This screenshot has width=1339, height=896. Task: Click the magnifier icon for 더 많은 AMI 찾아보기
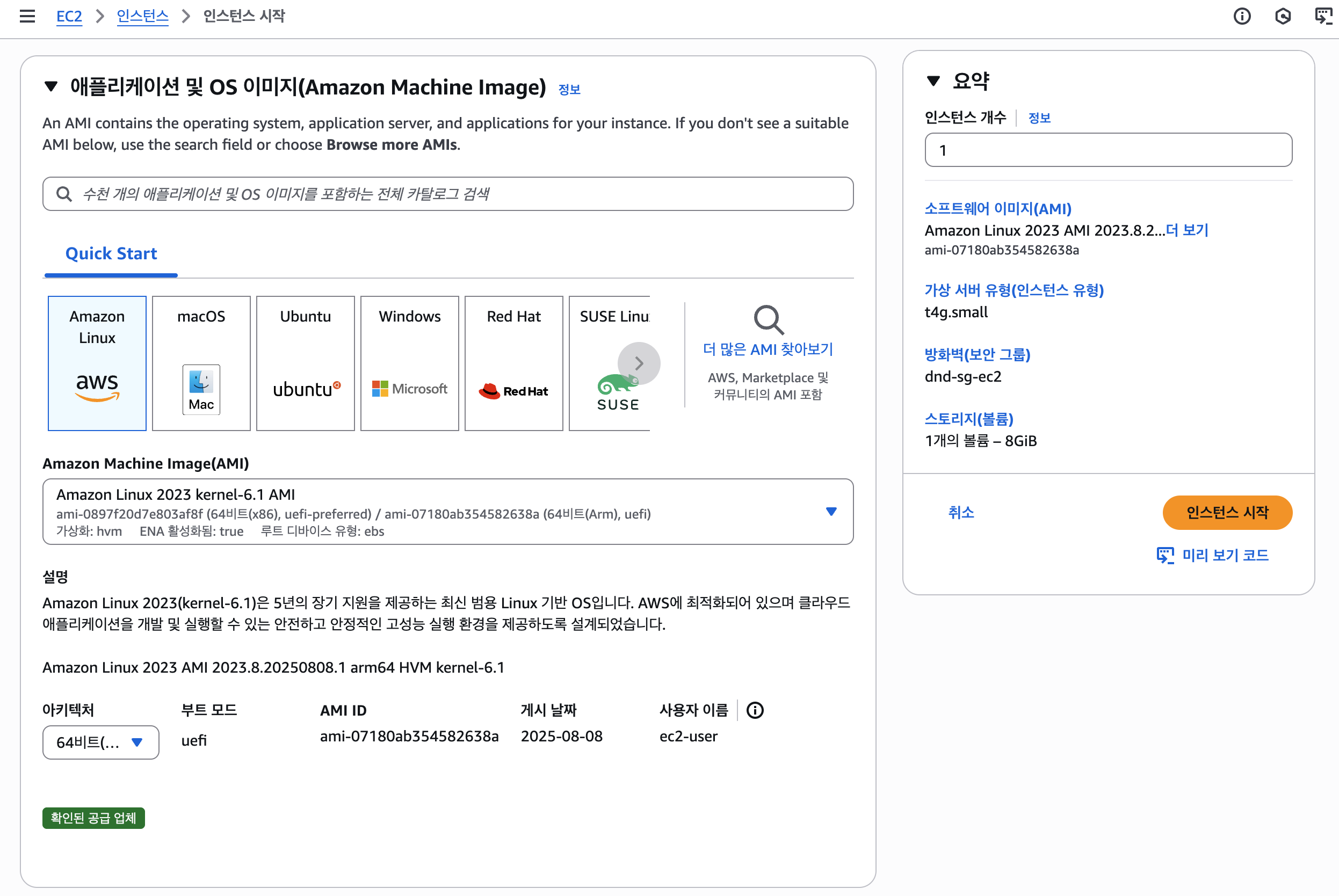pyautogui.click(x=768, y=320)
